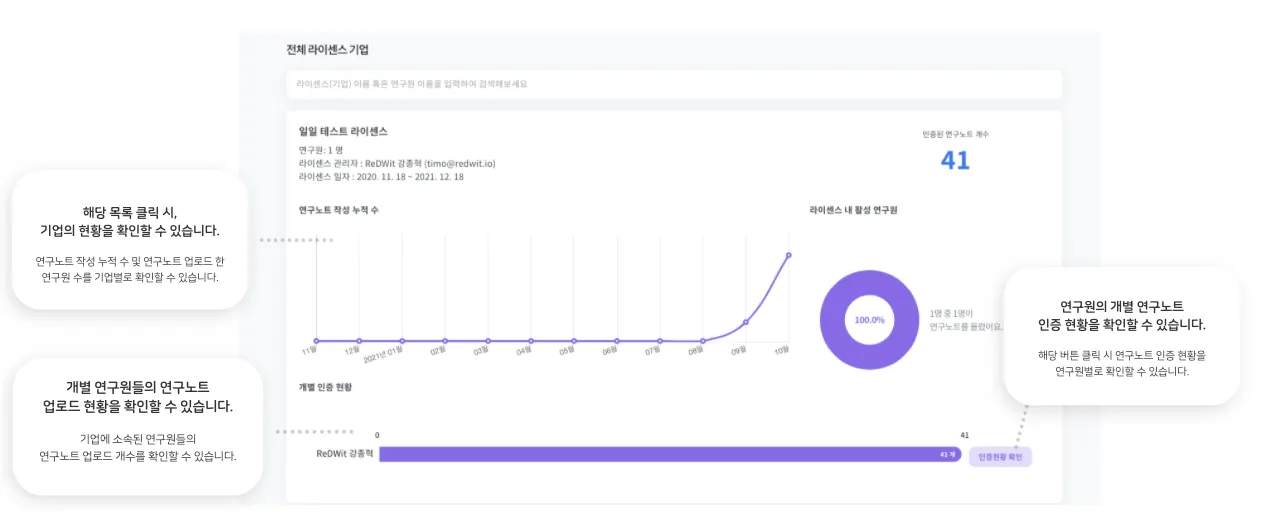Click the certified notebook count 41

click(955, 160)
